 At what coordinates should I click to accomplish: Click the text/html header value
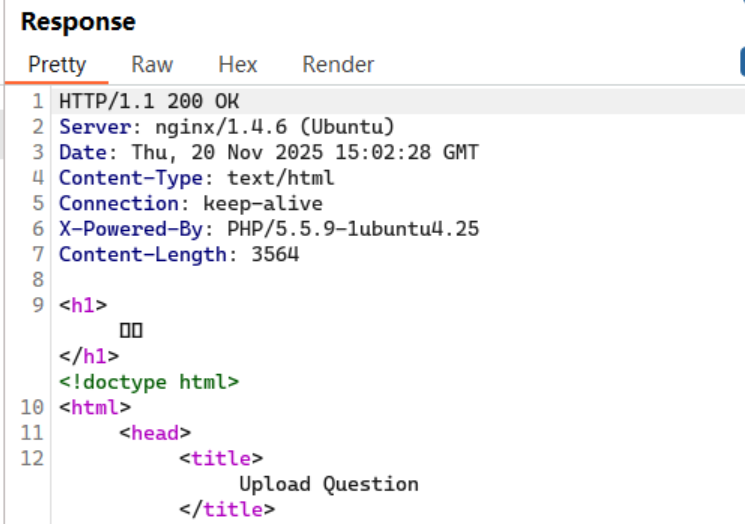pyautogui.click(x=280, y=178)
